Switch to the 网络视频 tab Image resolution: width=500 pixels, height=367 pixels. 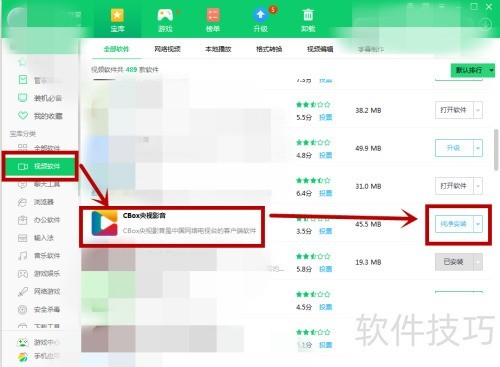167,49
